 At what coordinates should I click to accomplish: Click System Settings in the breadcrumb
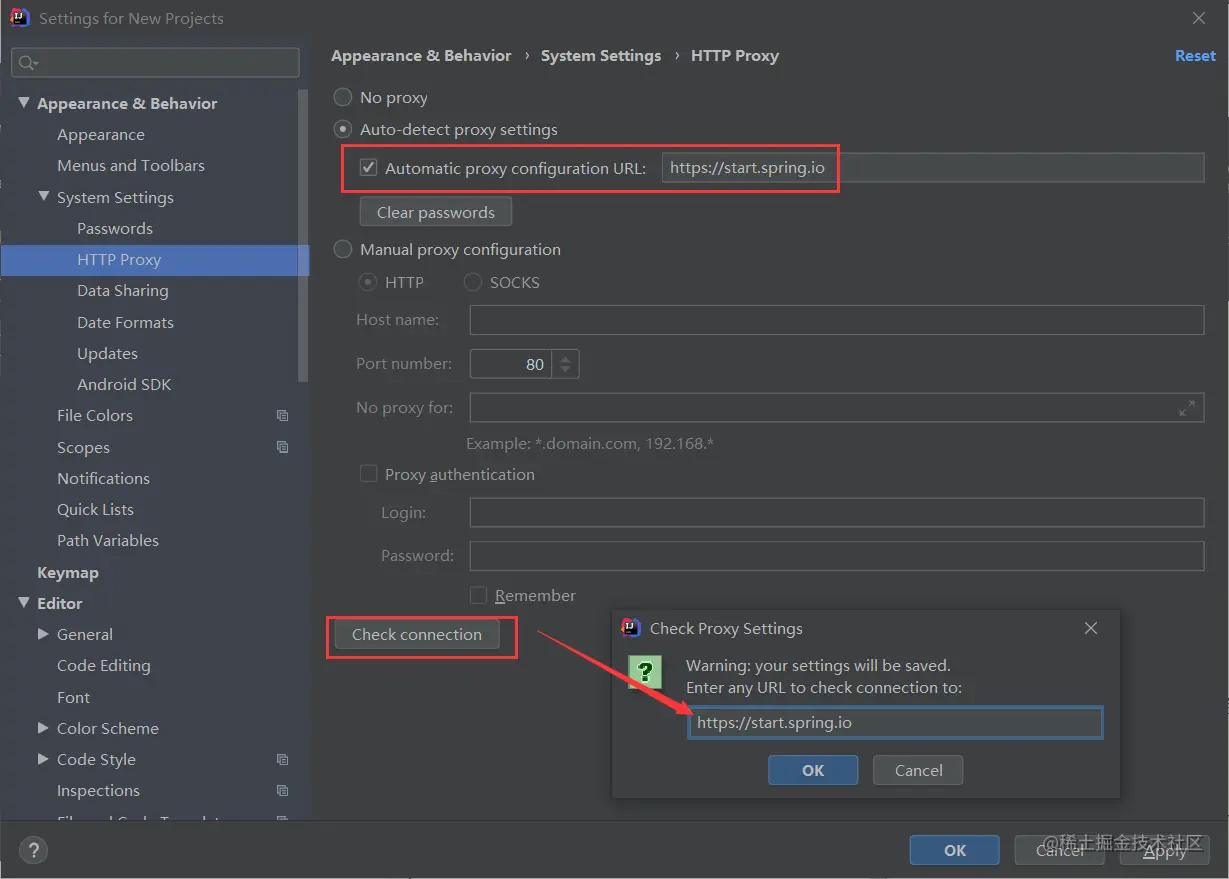coord(601,56)
